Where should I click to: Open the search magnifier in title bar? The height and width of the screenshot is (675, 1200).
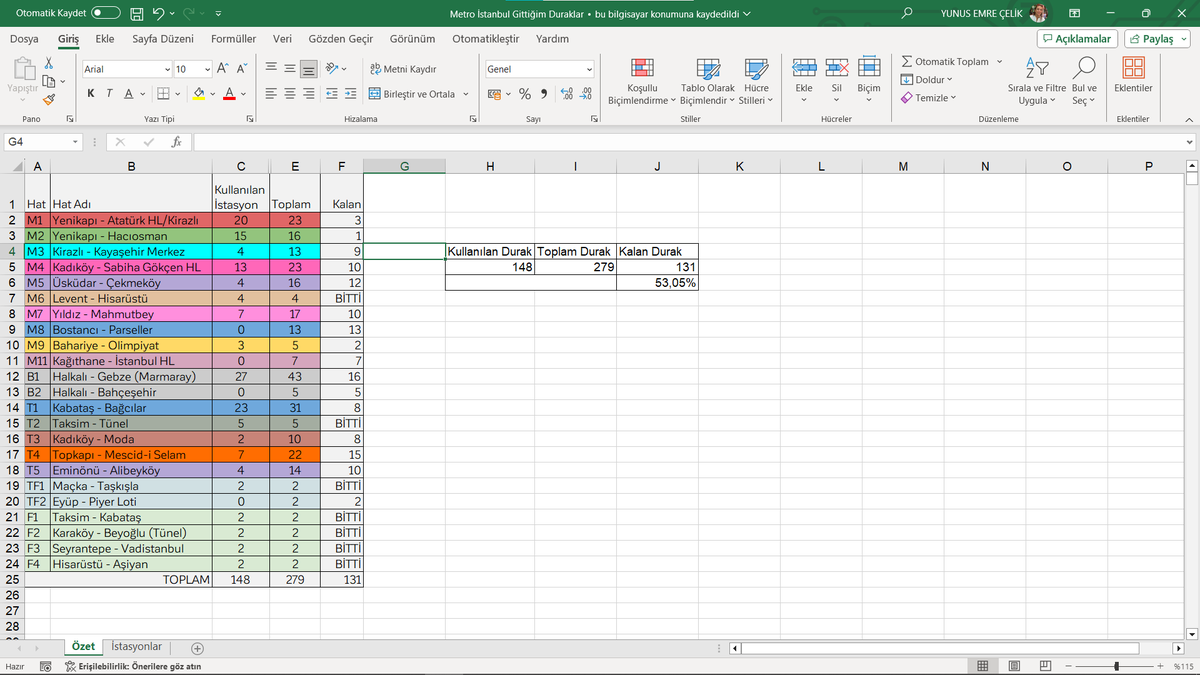click(907, 14)
